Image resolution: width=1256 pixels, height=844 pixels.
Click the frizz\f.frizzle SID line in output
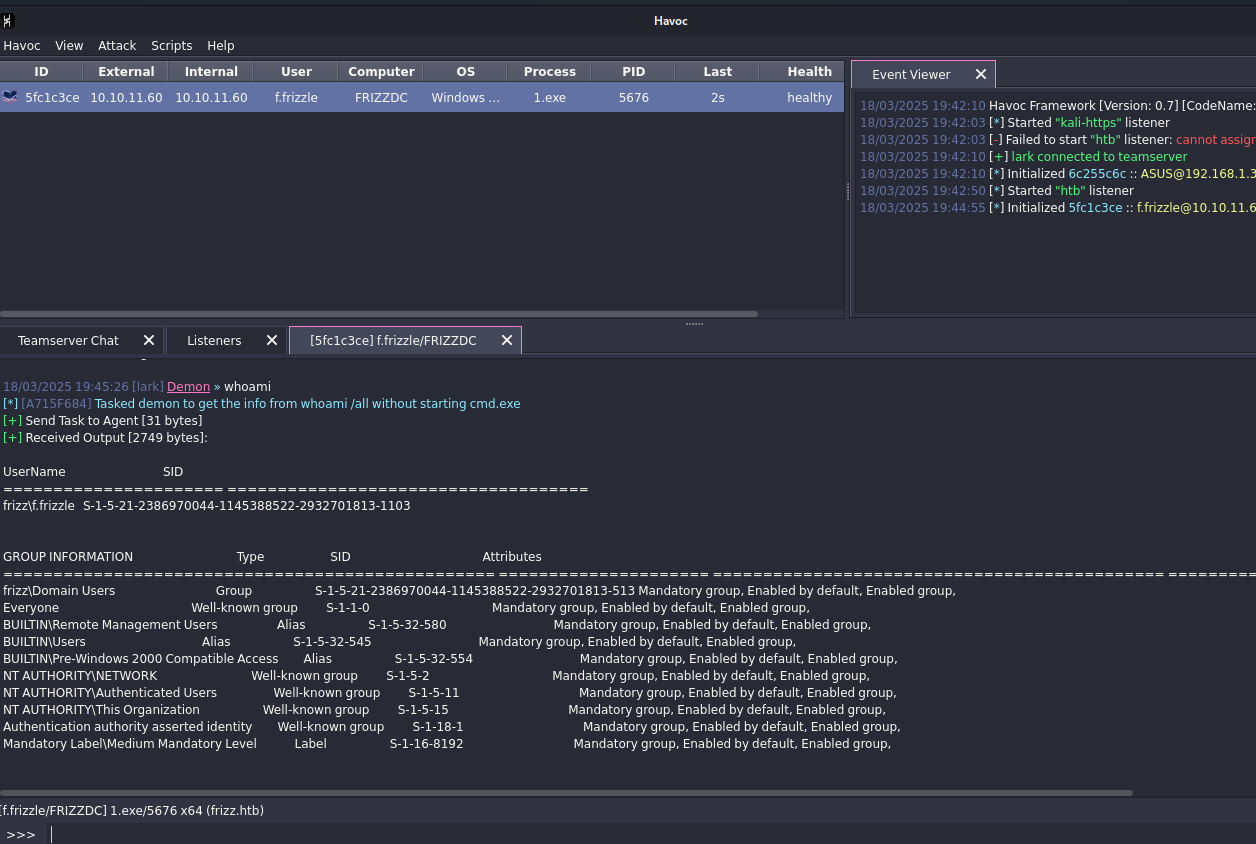206,505
